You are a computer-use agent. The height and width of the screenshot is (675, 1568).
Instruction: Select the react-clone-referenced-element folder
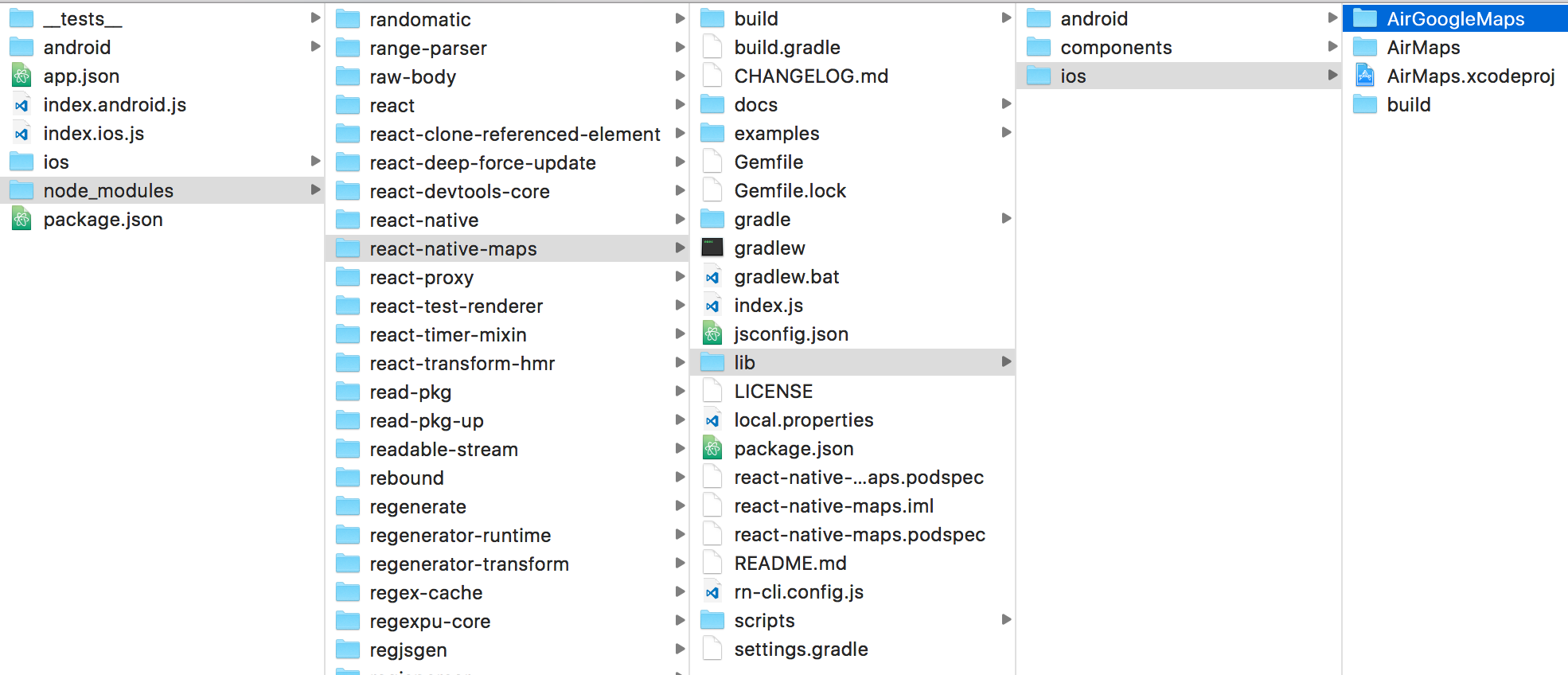tap(508, 134)
